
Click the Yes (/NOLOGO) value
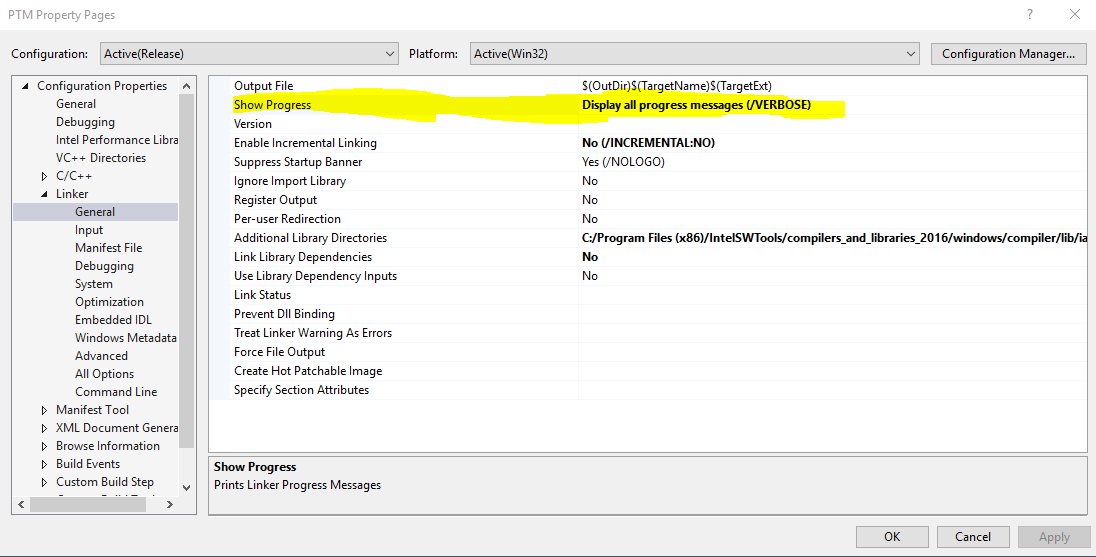pos(623,161)
